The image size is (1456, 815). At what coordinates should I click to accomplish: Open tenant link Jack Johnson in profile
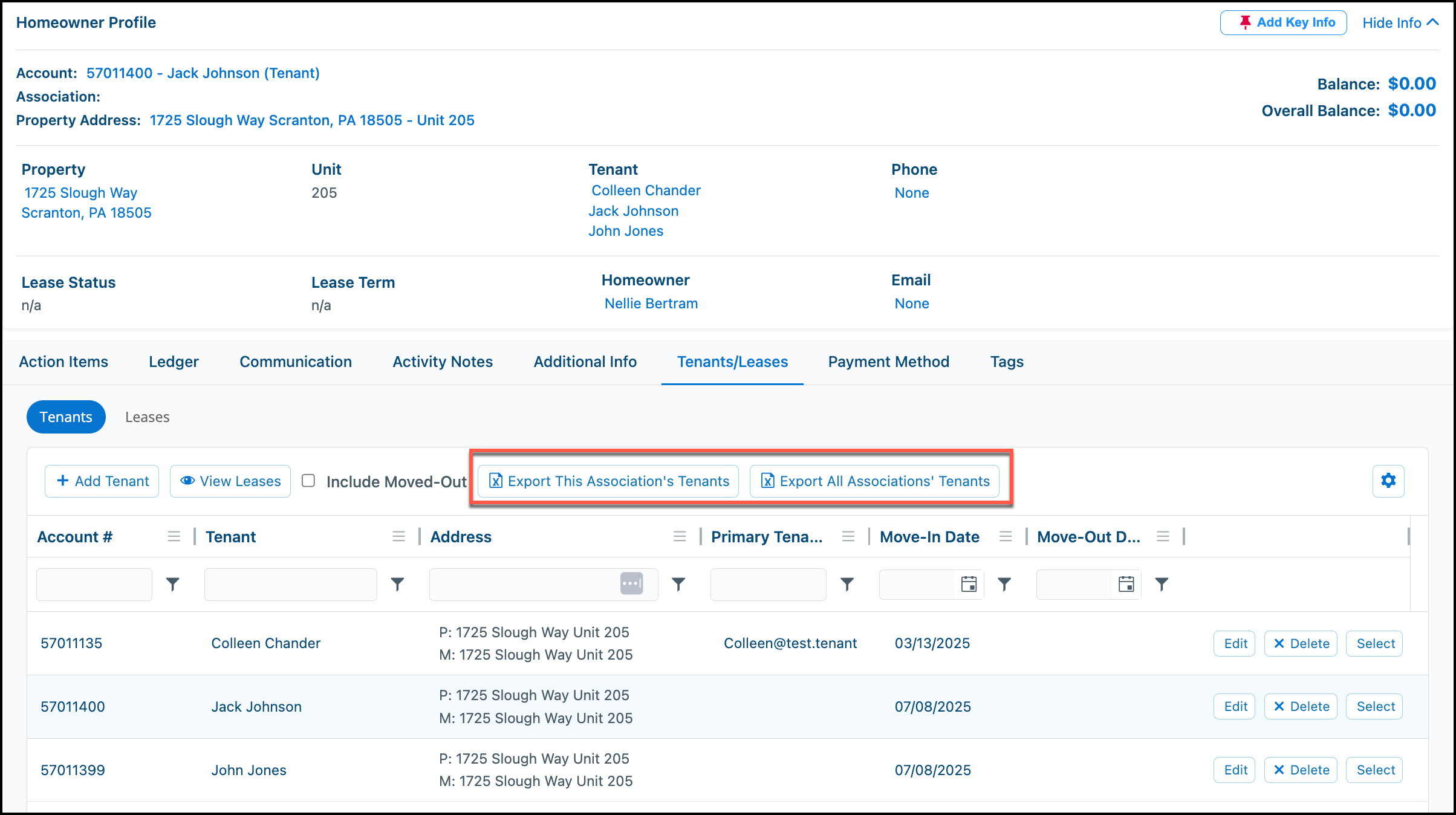[x=634, y=211]
